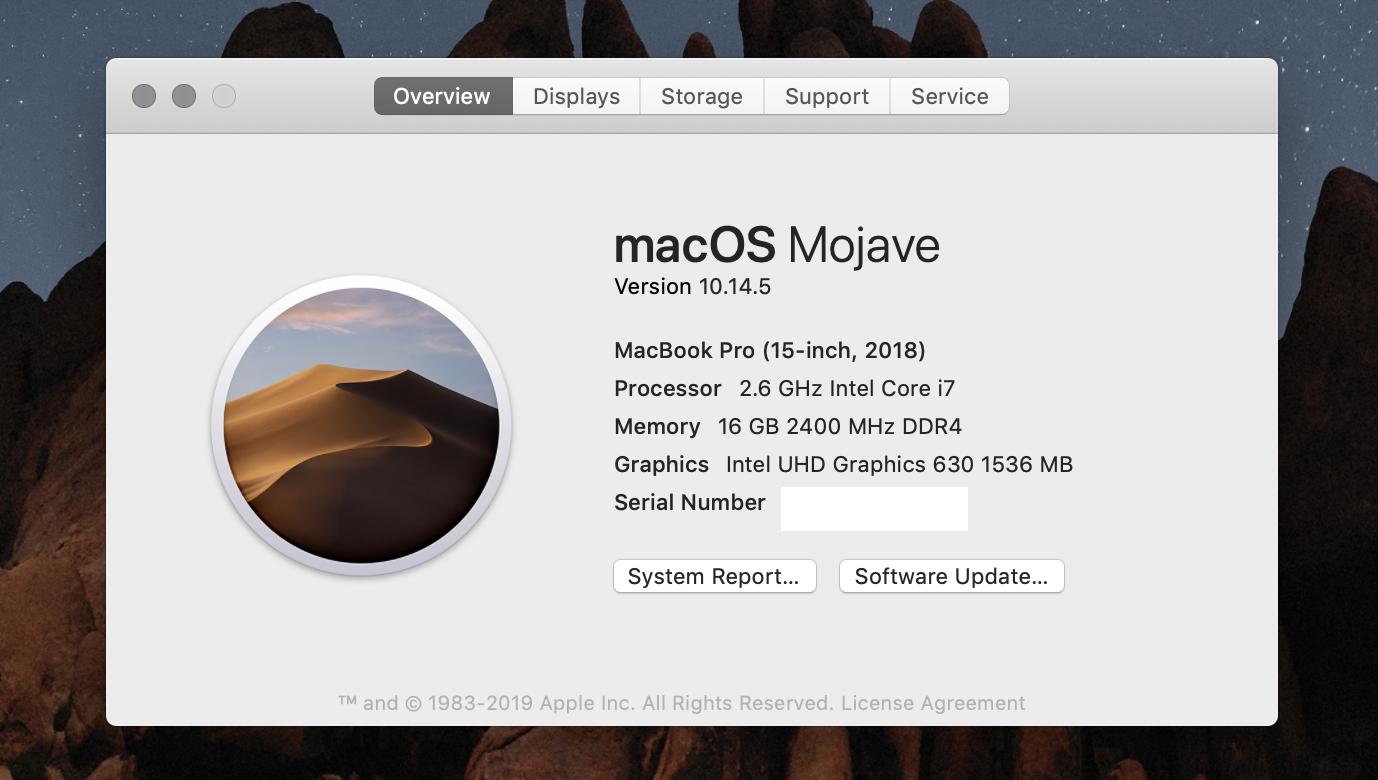
Task: Go to the Service tab
Action: (950, 96)
